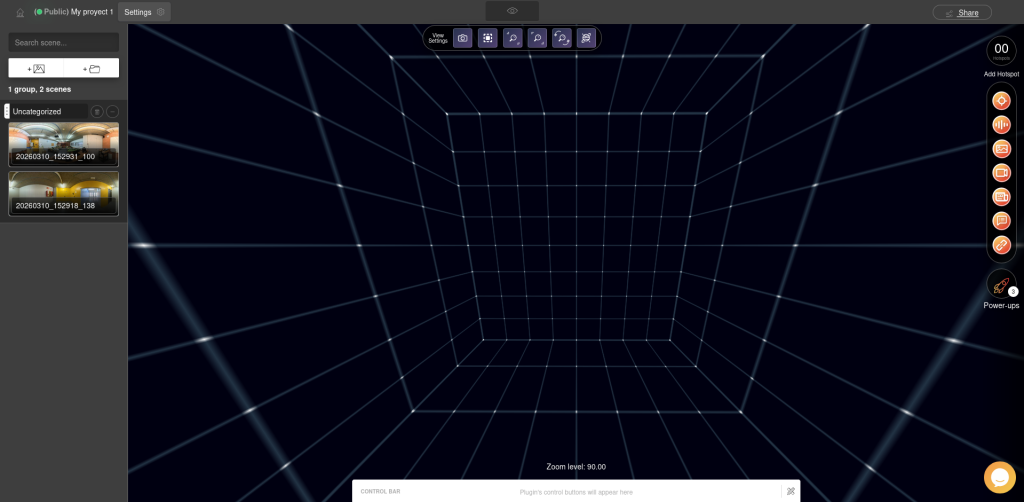Add a navigation target hotspot
Screen dimensions: 1024x502
(x=1001, y=101)
